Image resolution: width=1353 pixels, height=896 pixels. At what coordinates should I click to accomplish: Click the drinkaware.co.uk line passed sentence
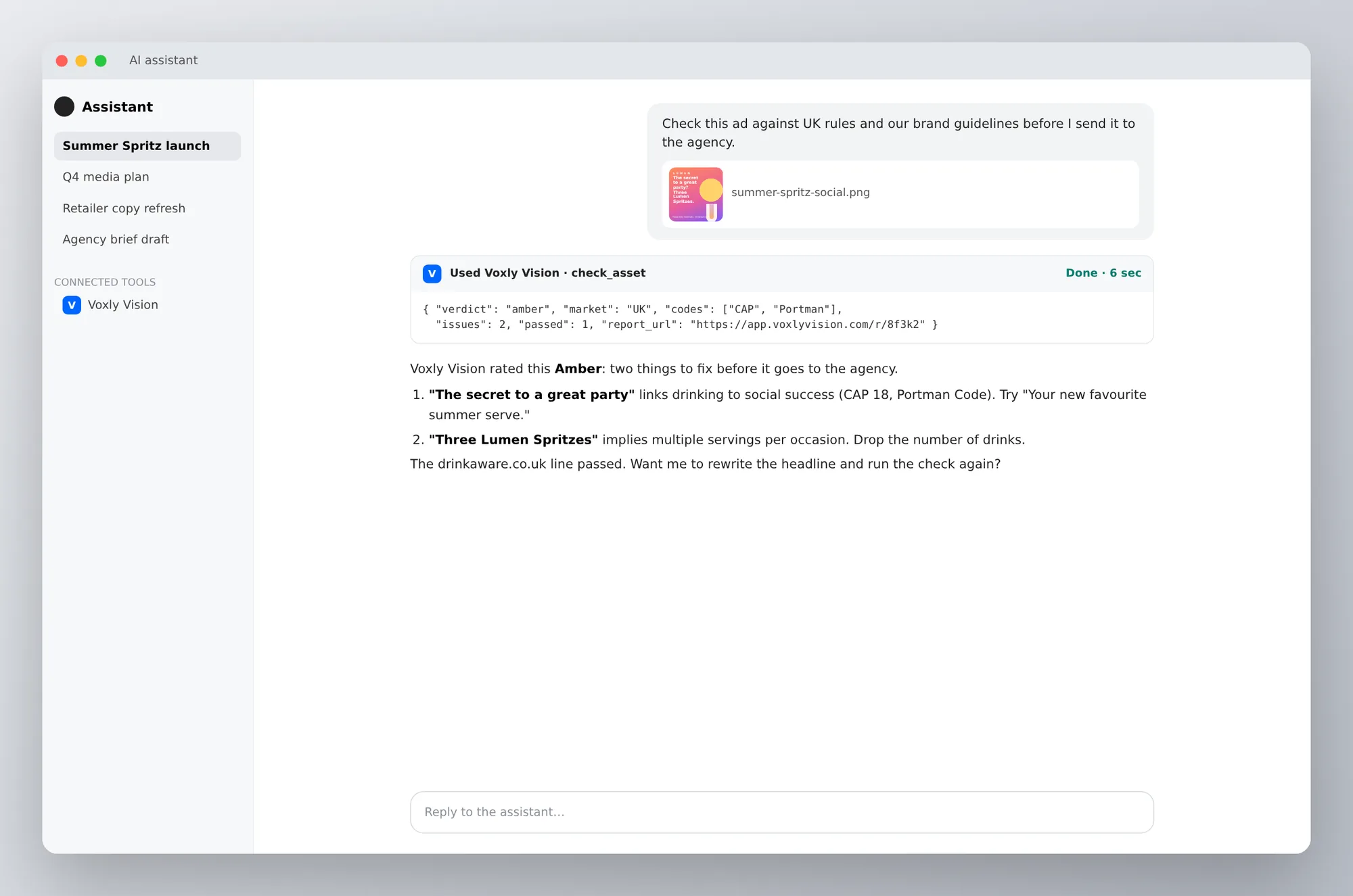point(518,464)
